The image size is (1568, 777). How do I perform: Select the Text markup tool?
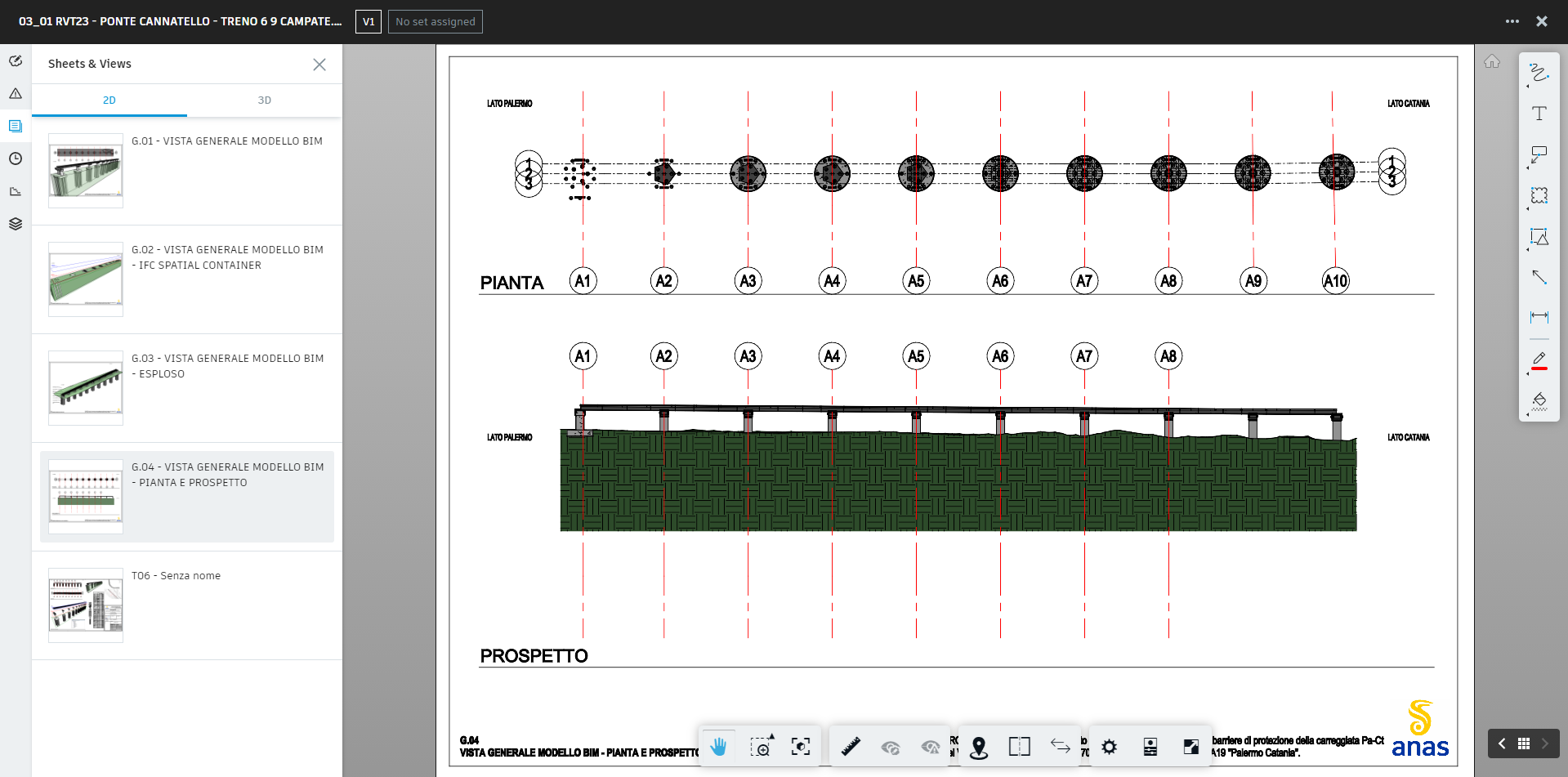tap(1539, 114)
